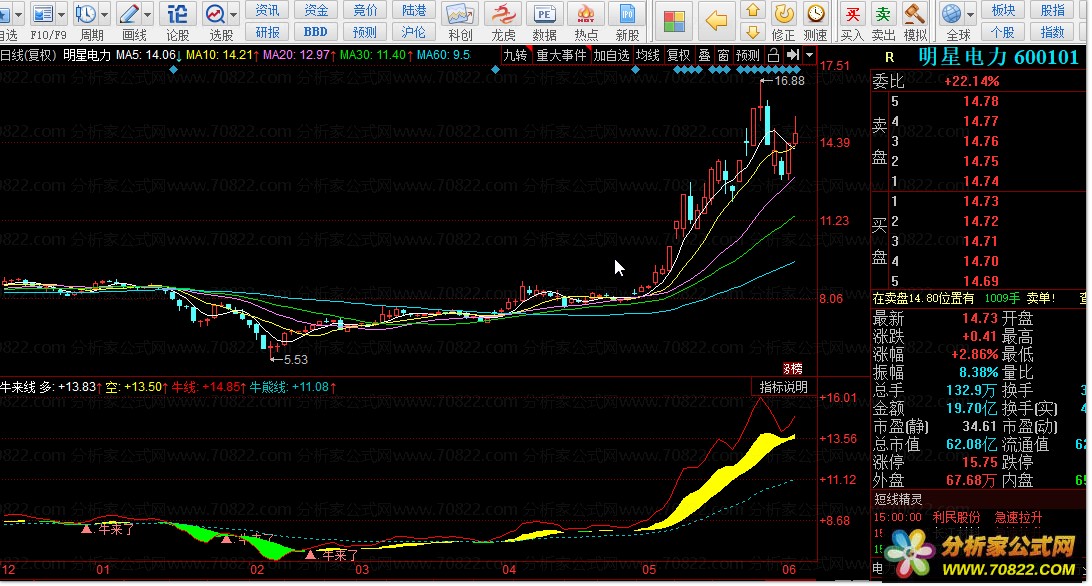Open the top-toolbar 预测 forecast tab
Viewport: 1092px width, 586px height.
365,32
